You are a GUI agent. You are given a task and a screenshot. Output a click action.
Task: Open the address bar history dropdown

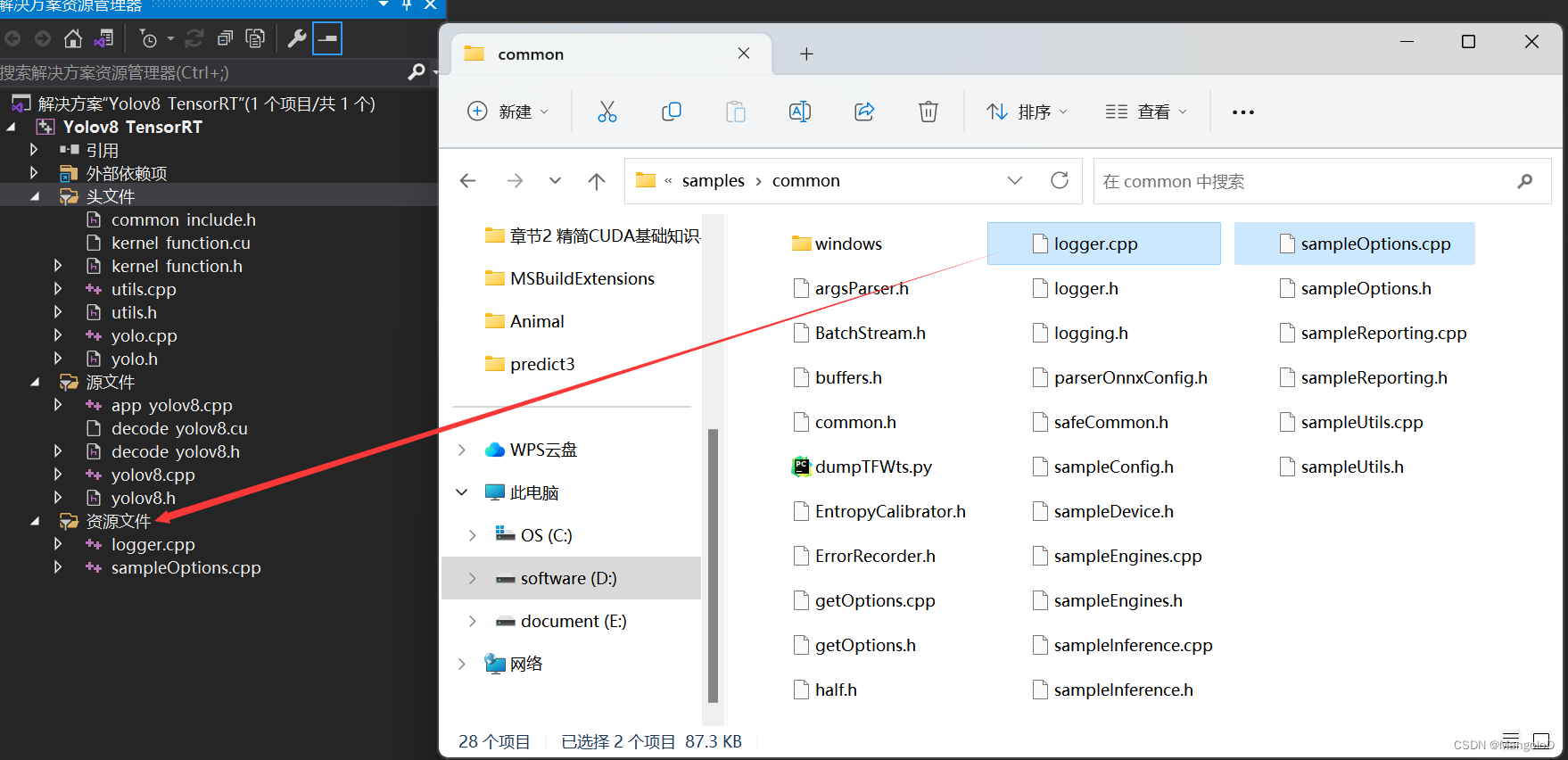pos(1015,180)
